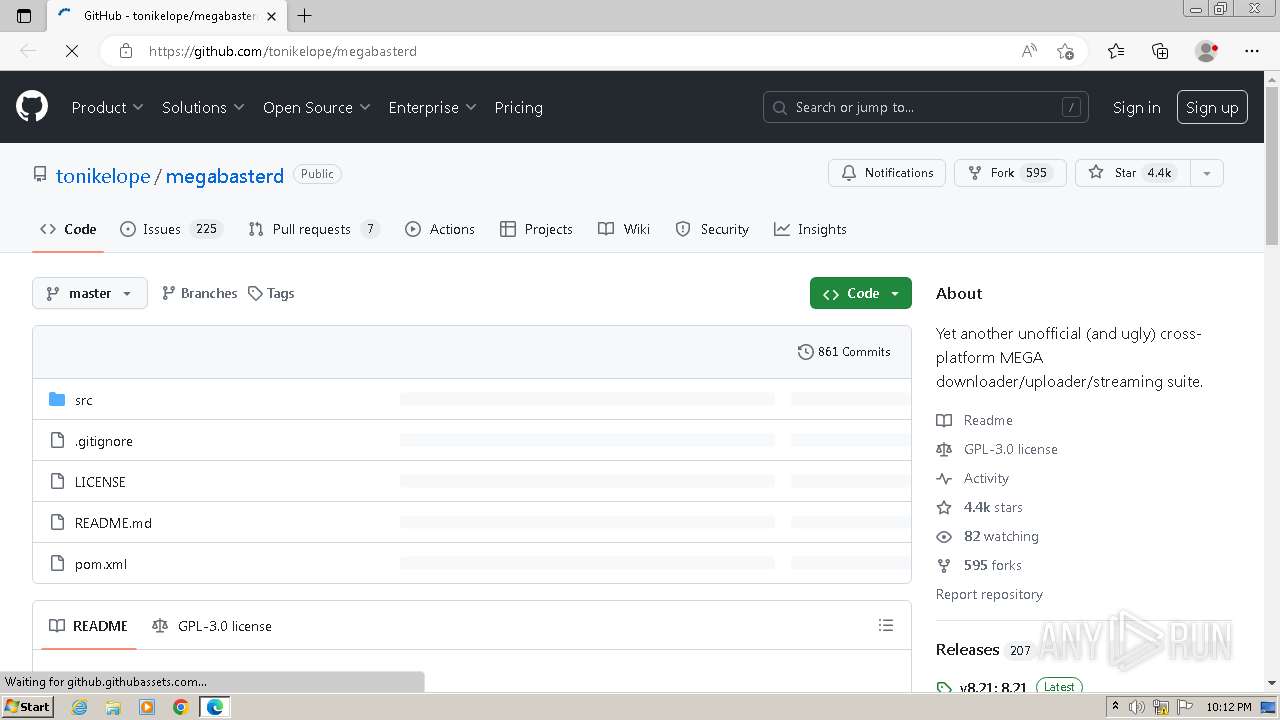
Task: Add this page to favorites
Action: coord(1065,51)
